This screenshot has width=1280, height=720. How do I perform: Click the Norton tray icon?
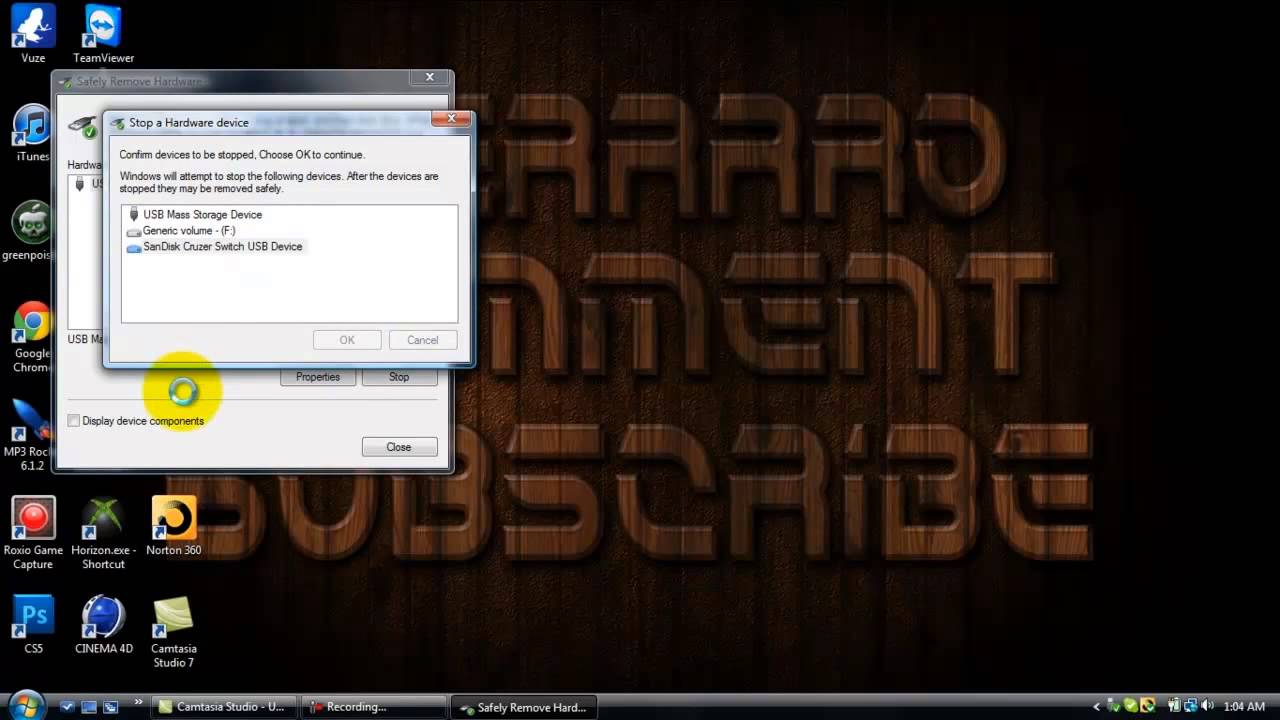[x=1148, y=706]
